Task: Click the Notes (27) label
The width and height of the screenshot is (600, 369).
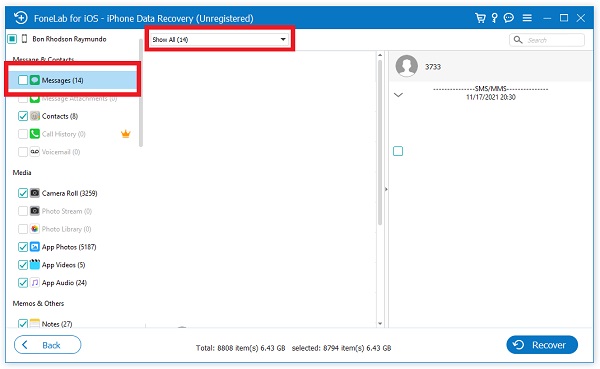Action: [57, 324]
